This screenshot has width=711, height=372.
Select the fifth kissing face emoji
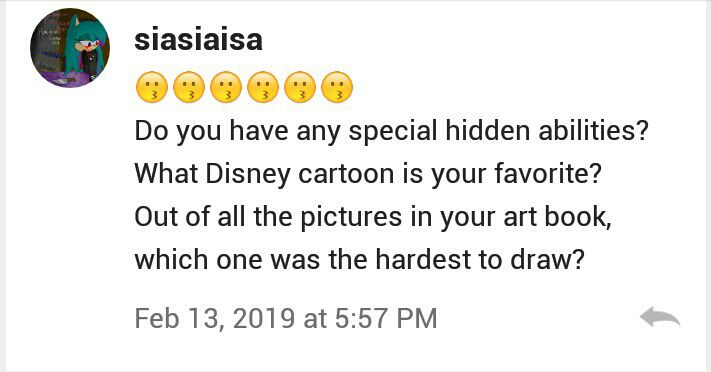point(300,87)
